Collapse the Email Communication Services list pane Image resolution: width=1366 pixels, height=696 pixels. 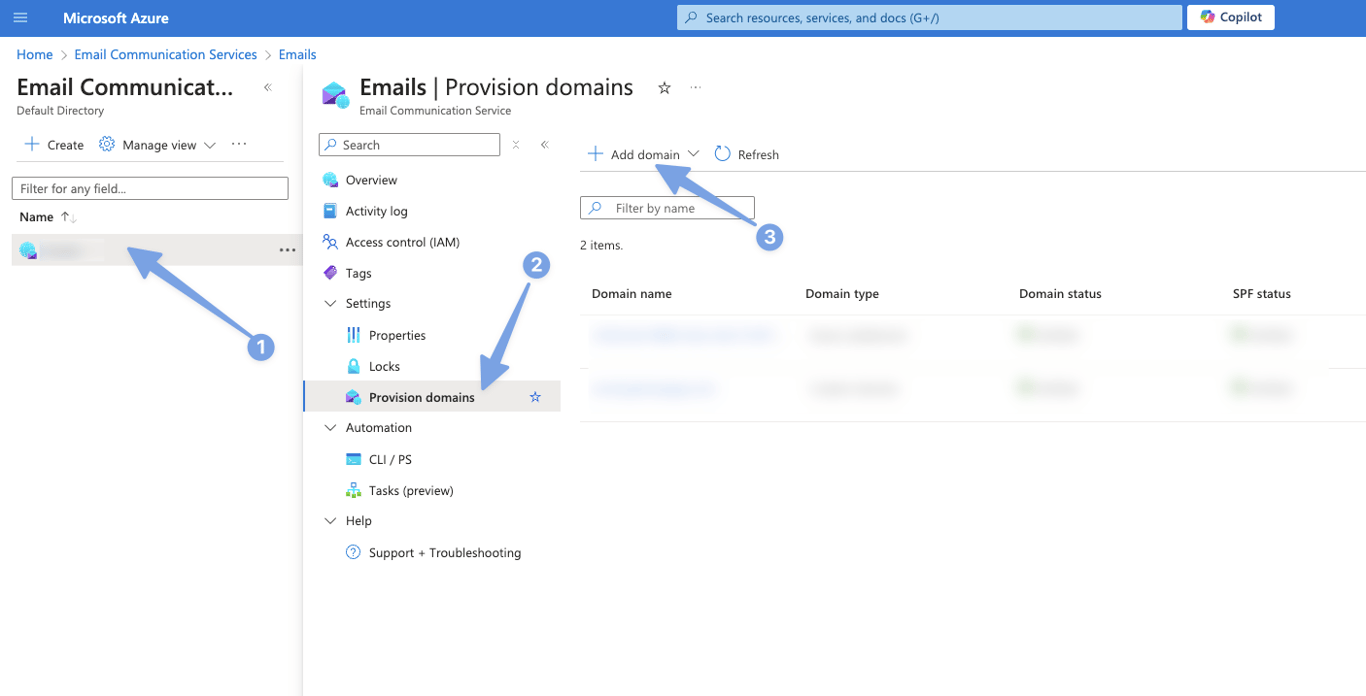coord(268,88)
